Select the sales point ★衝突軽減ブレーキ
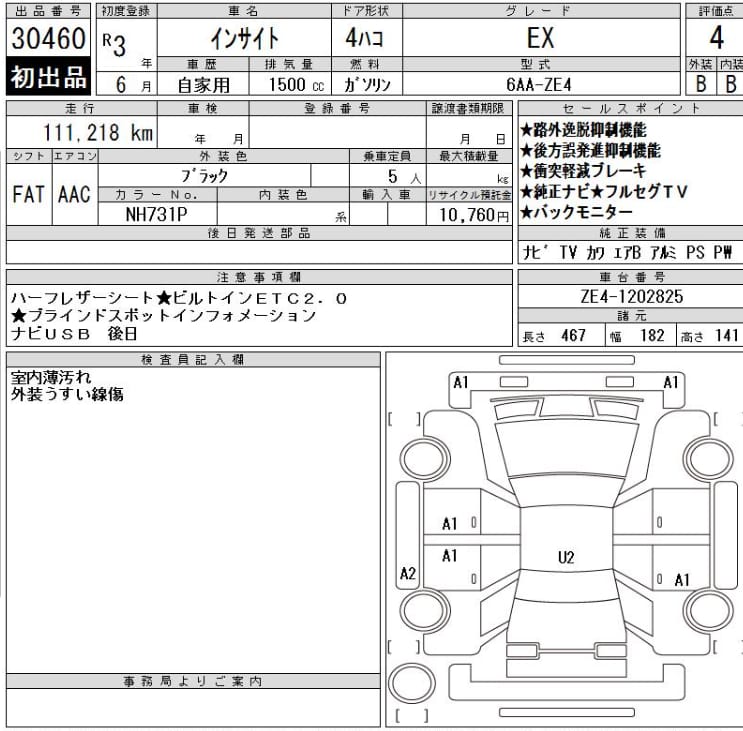This screenshot has height=731, width=743. pos(583,171)
